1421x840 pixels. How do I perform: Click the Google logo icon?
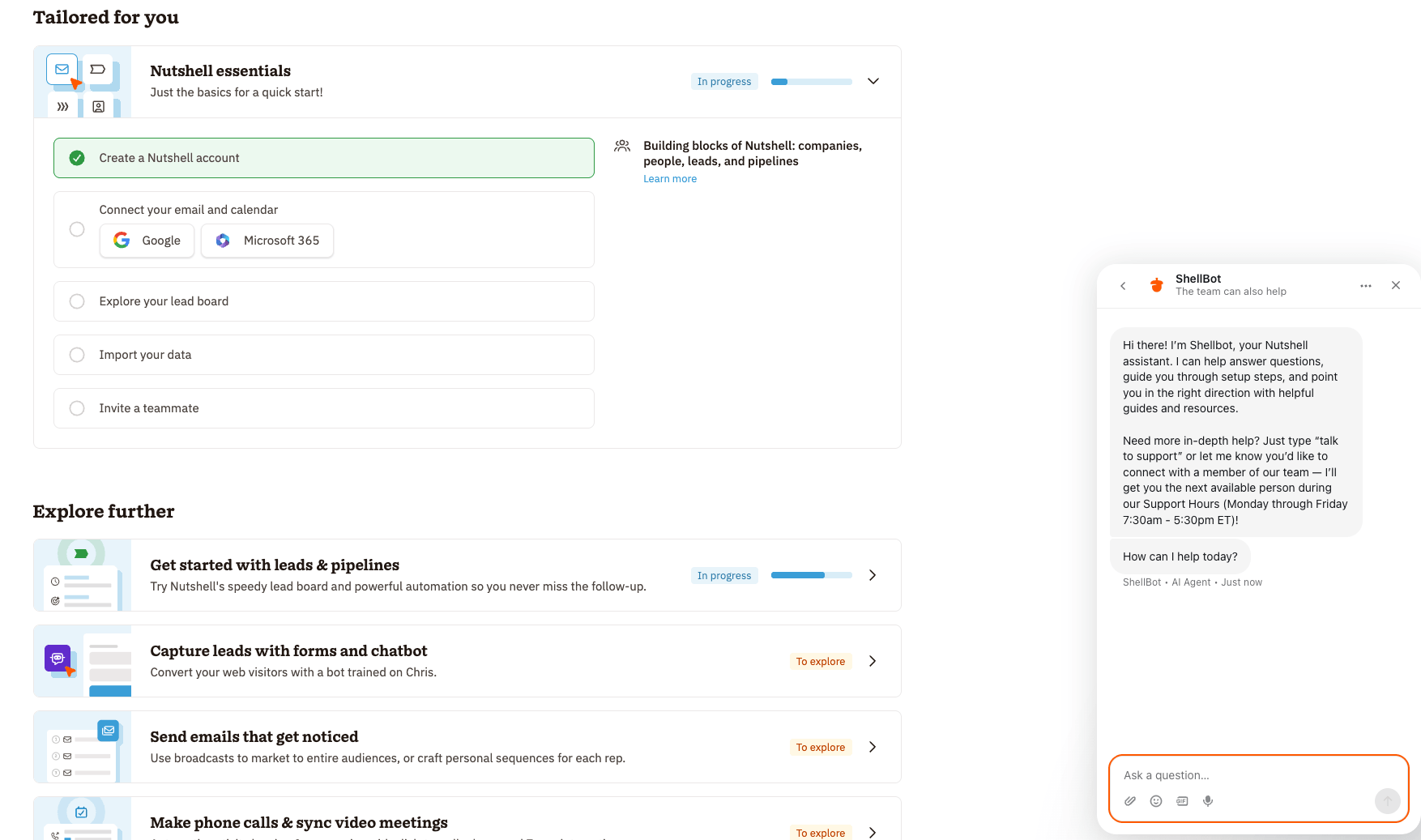click(x=122, y=241)
